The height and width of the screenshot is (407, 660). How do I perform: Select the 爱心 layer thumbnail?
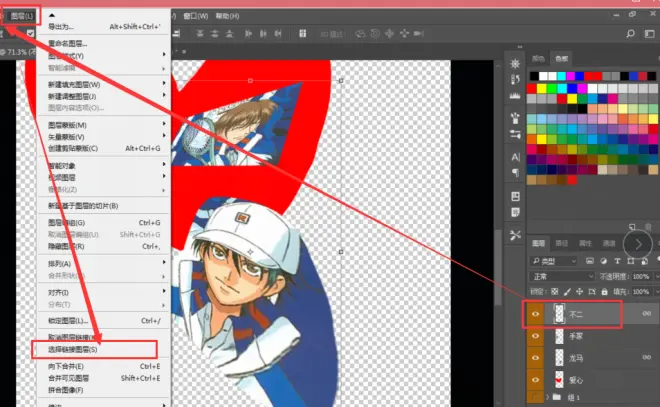(559, 380)
